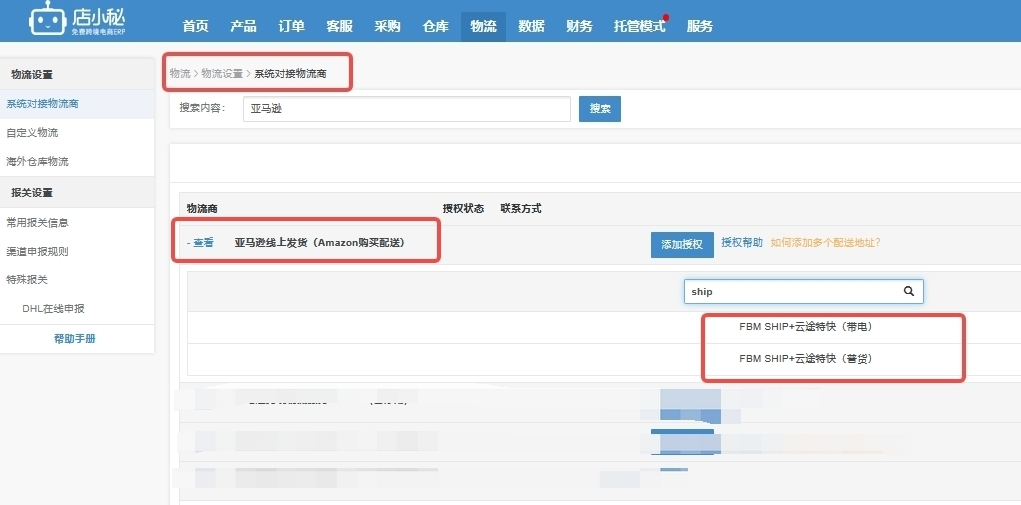Click the 物流设置 breadcrumb link
1021x505 pixels.
click(x=222, y=74)
